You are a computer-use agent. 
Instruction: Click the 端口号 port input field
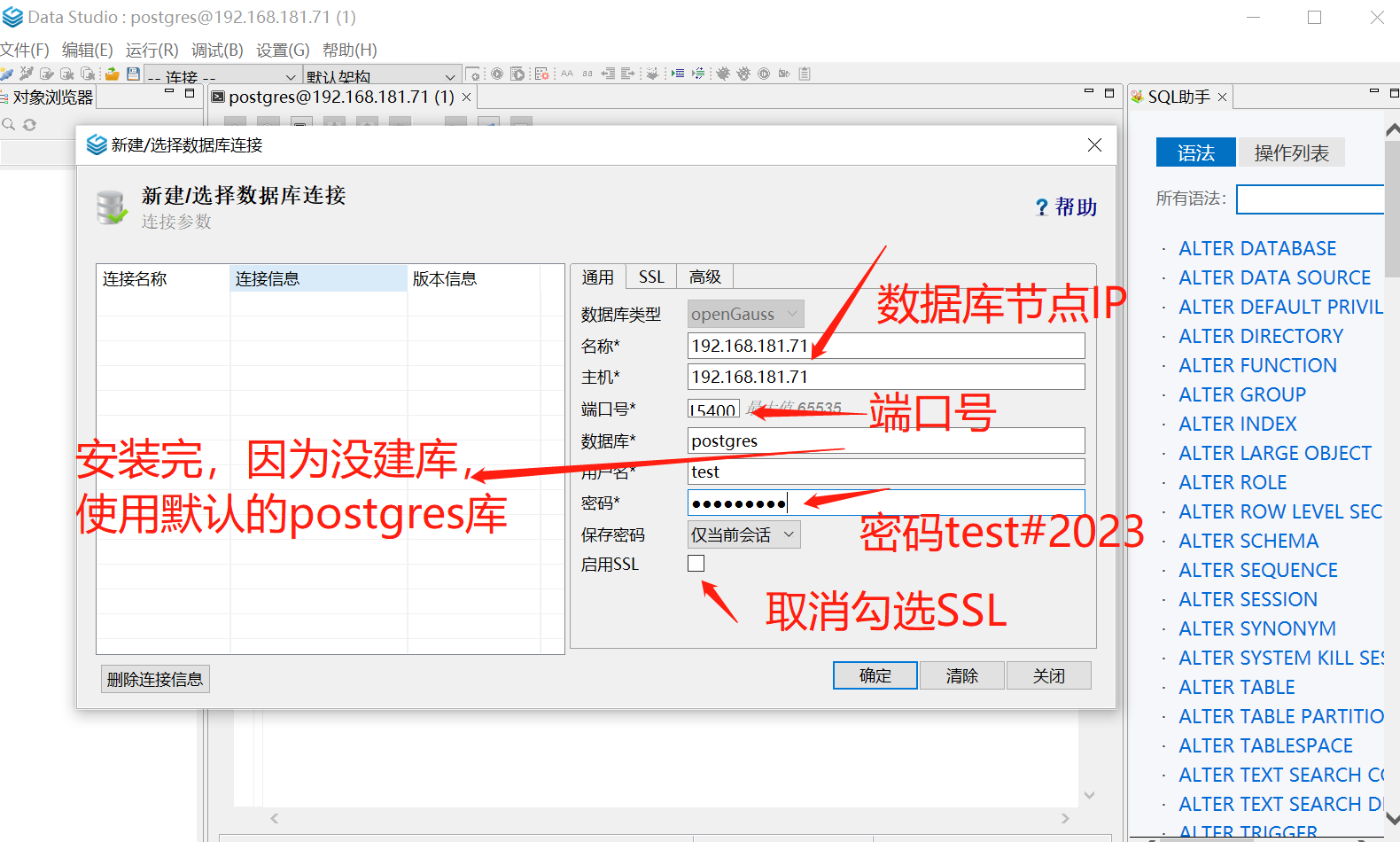(713, 409)
